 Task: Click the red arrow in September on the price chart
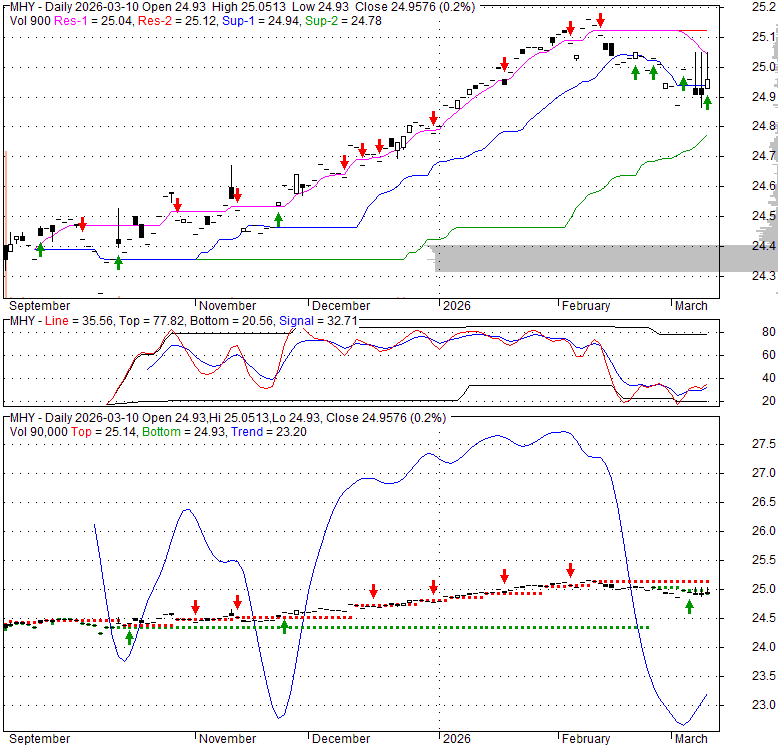pyautogui.click(x=82, y=224)
